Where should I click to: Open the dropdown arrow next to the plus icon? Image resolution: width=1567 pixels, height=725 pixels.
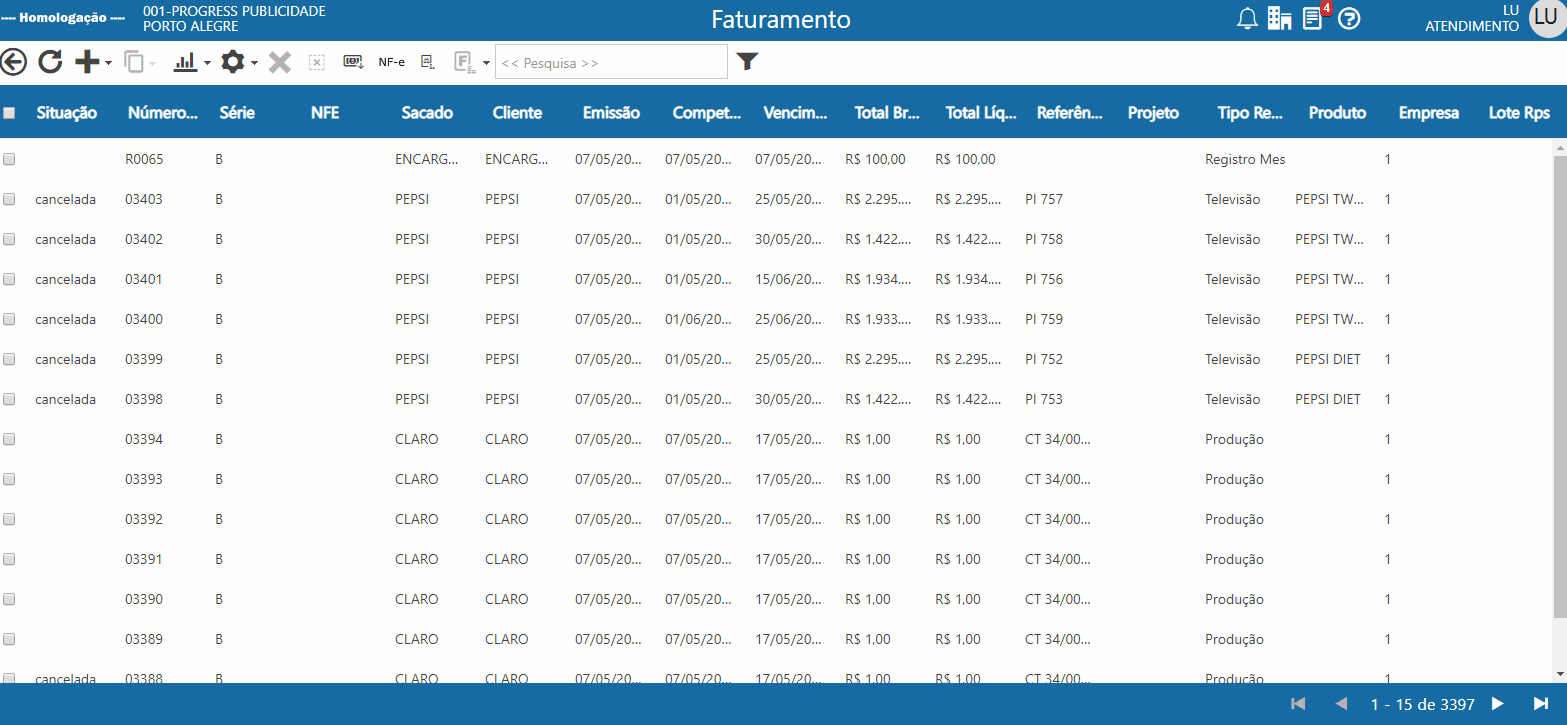point(108,63)
